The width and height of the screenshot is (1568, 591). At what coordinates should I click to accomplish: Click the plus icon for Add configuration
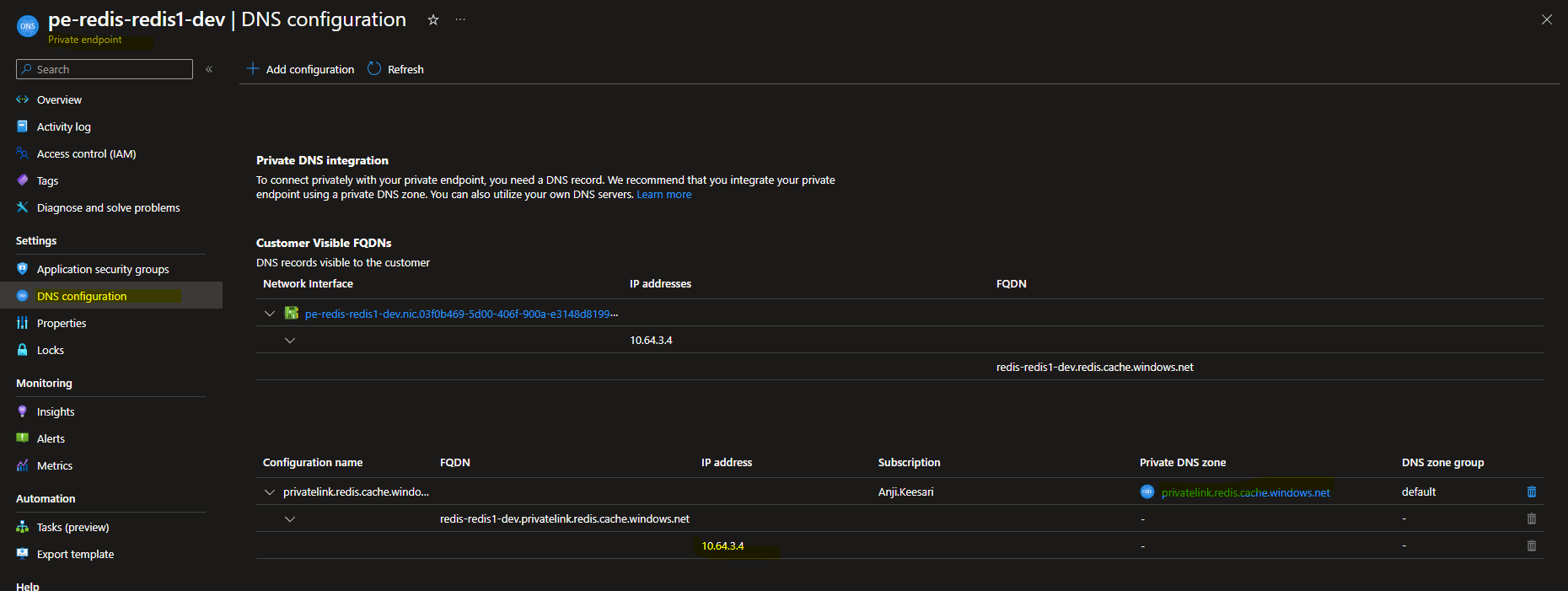pos(253,68)
